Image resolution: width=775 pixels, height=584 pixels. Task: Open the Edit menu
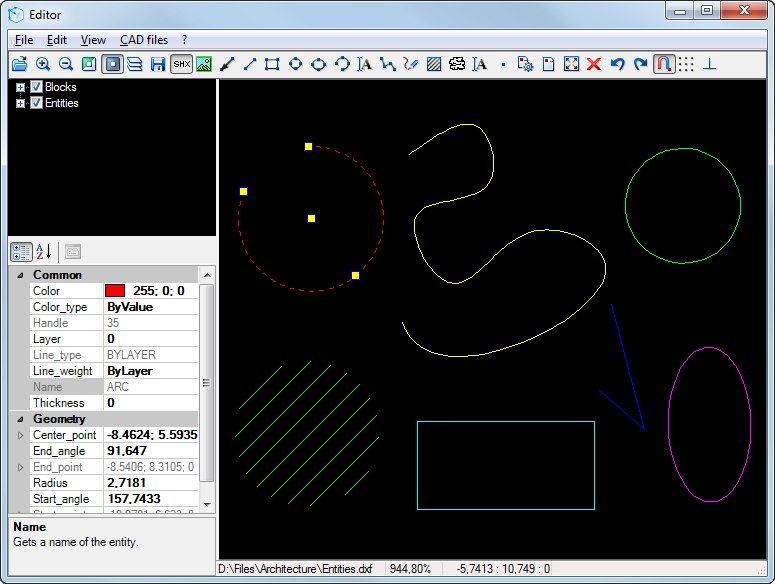57,40
